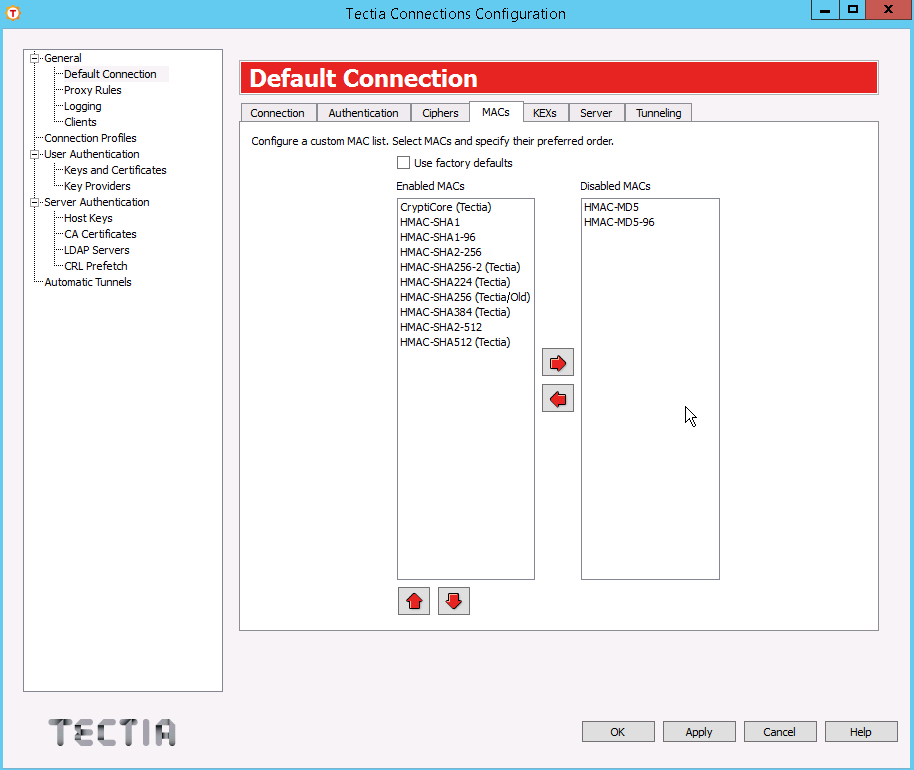
Task: Click the Apply button
Action: click(699, 732)
